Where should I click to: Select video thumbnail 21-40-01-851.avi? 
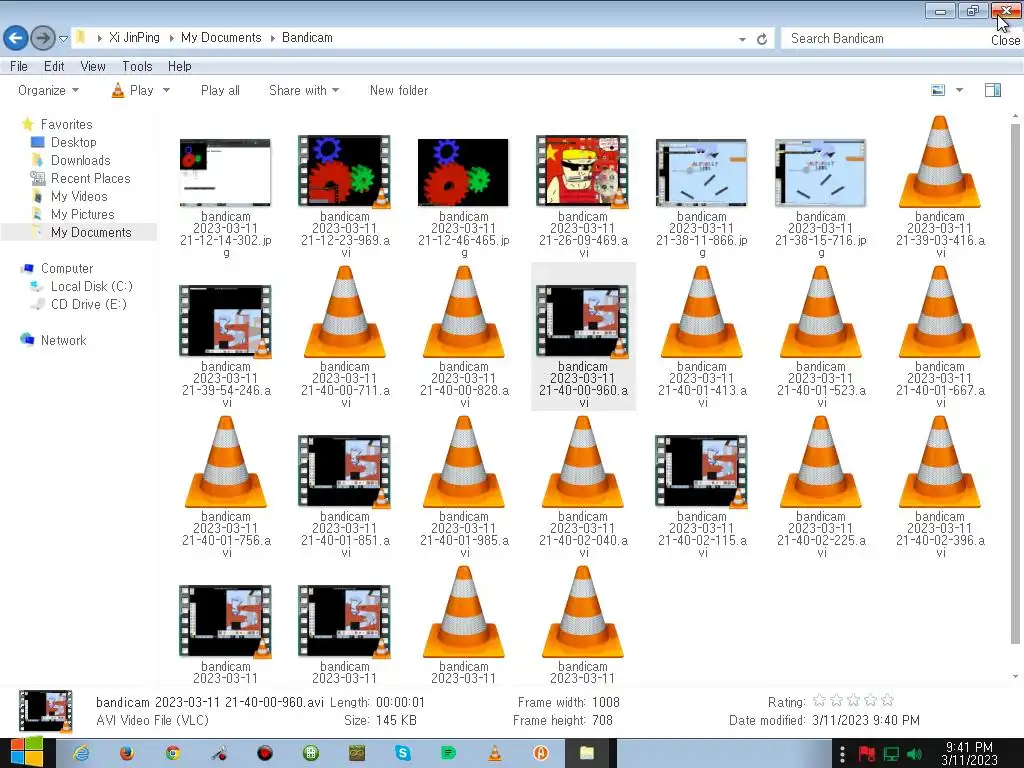[x=344, y=472]
